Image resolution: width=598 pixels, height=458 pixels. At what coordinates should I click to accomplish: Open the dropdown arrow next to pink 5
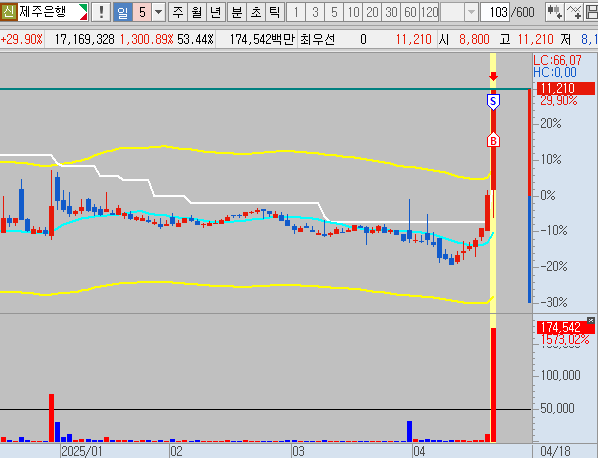click(x=158, y=12)
